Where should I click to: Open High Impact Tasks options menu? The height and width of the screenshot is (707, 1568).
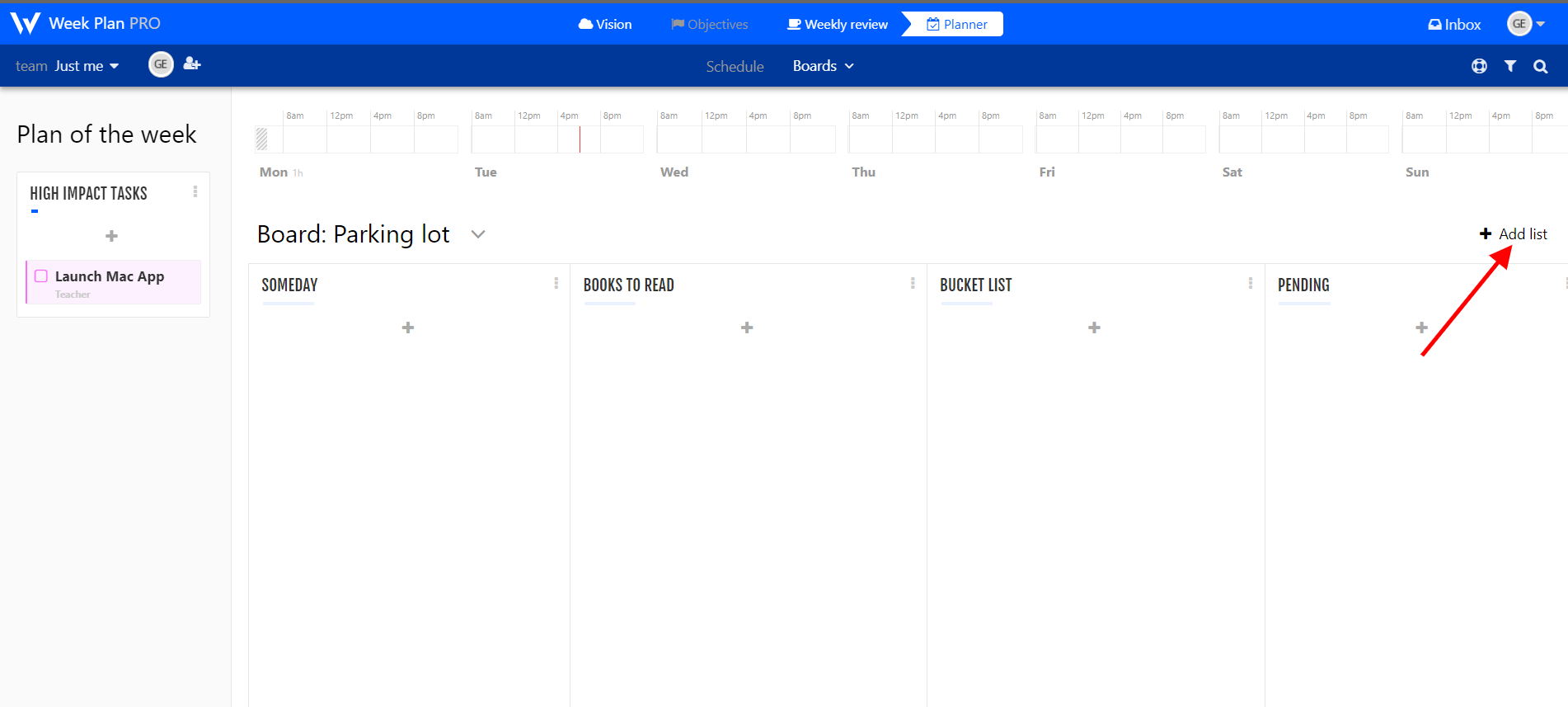(x=195, y=191)
